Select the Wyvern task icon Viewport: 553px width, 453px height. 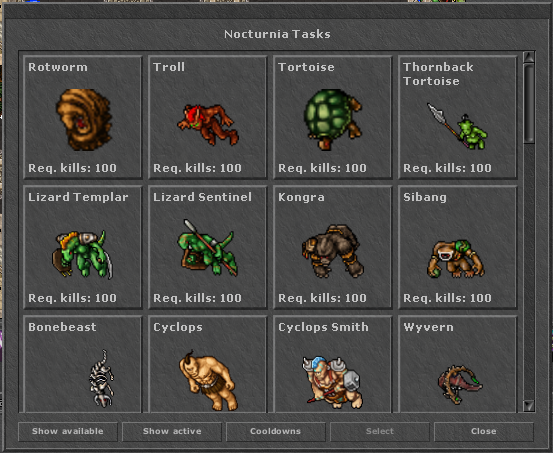point(460,385)
